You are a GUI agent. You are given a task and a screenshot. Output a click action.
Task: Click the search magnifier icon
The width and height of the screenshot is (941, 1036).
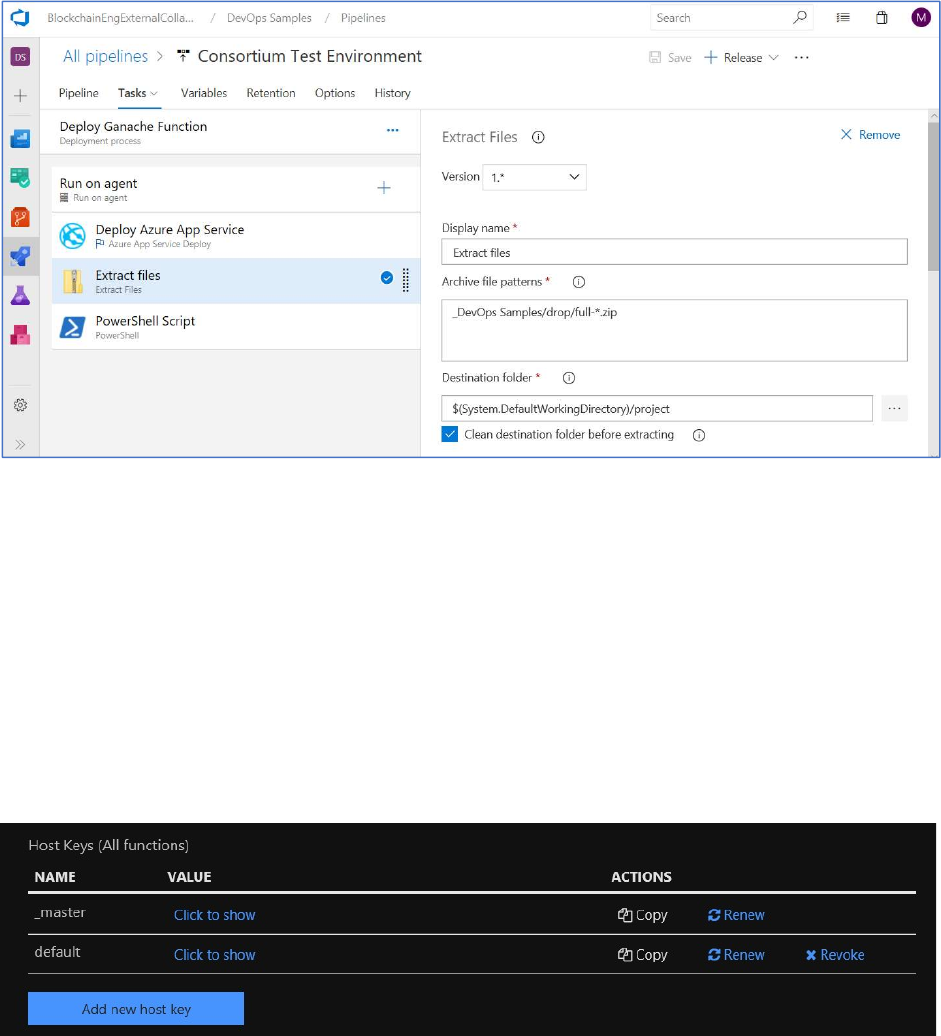pyautogui.click(x=800, y=18)
